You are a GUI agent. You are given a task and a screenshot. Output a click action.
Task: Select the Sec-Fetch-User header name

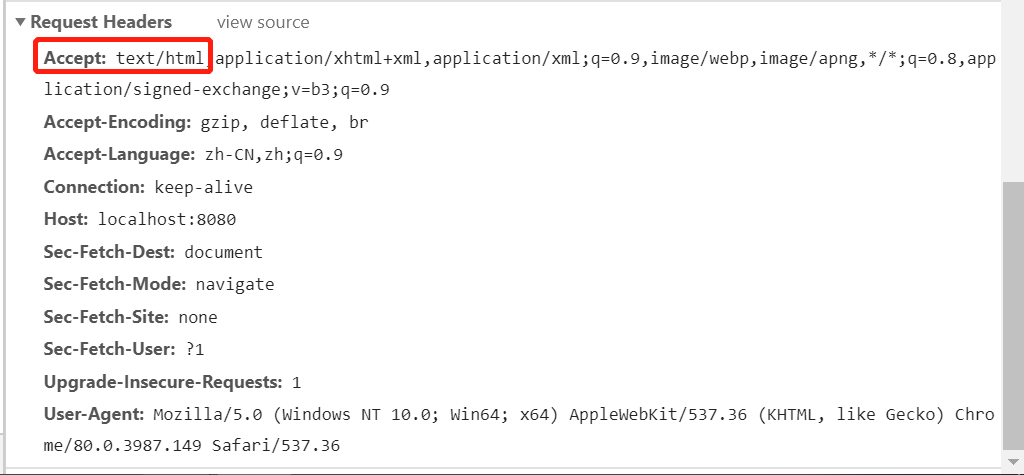(110, 349)
